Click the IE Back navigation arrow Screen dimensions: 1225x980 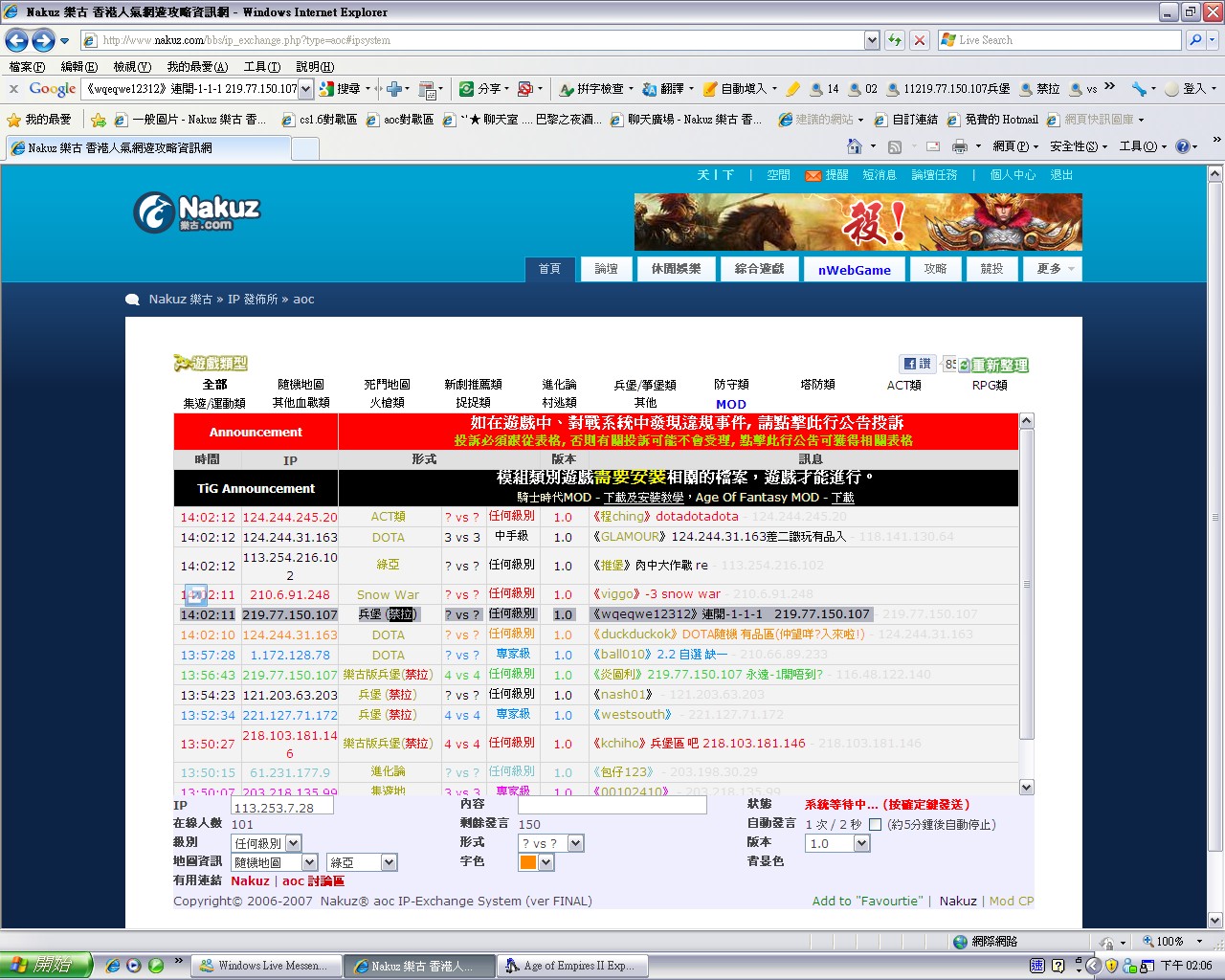tap(17, 40)
